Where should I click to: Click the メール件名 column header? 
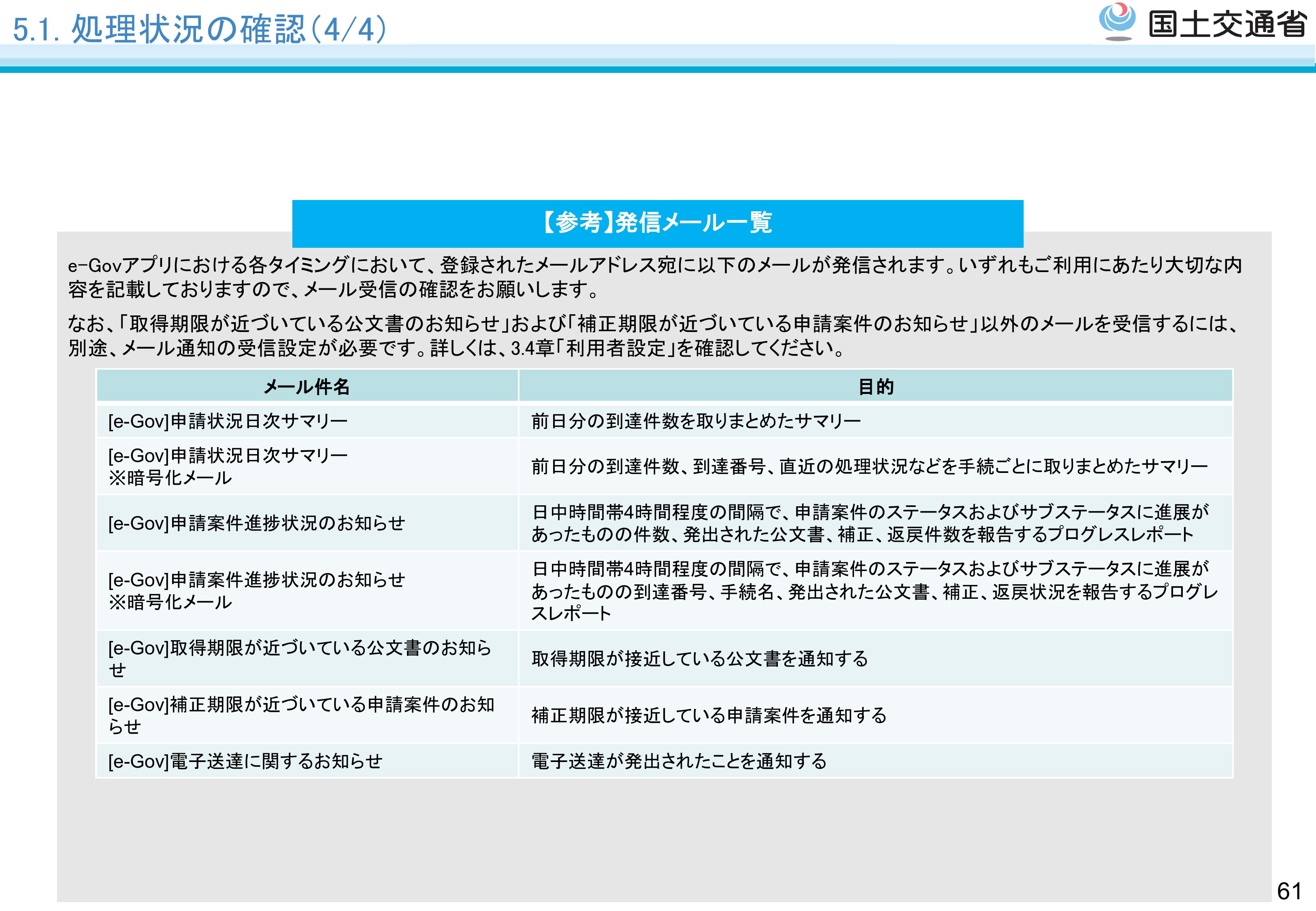point(307,386)
